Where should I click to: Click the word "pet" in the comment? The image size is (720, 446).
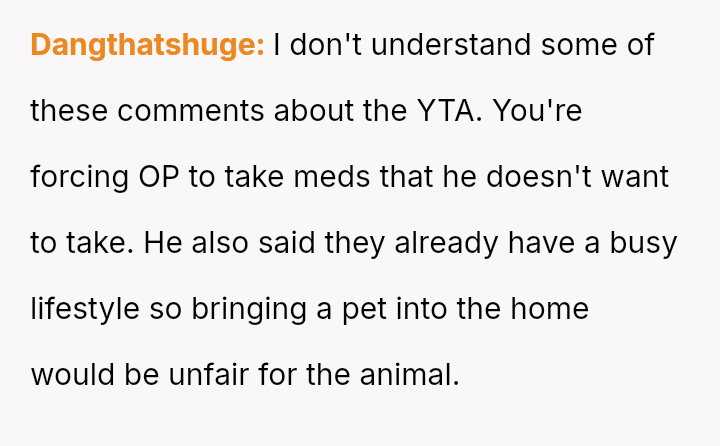pos(364,310)
